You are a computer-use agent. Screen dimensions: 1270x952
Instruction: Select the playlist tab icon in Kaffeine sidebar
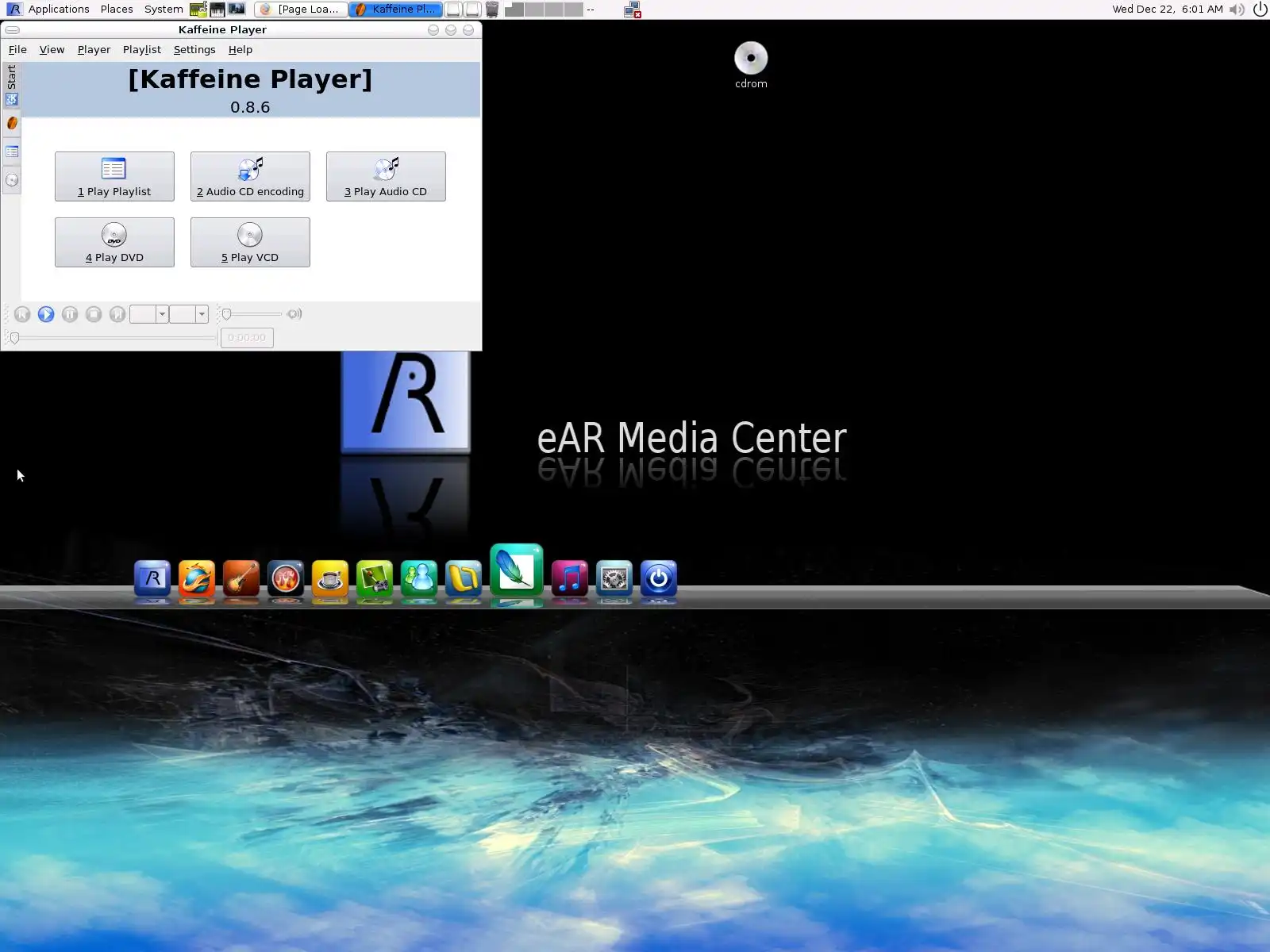coord(12,152)
